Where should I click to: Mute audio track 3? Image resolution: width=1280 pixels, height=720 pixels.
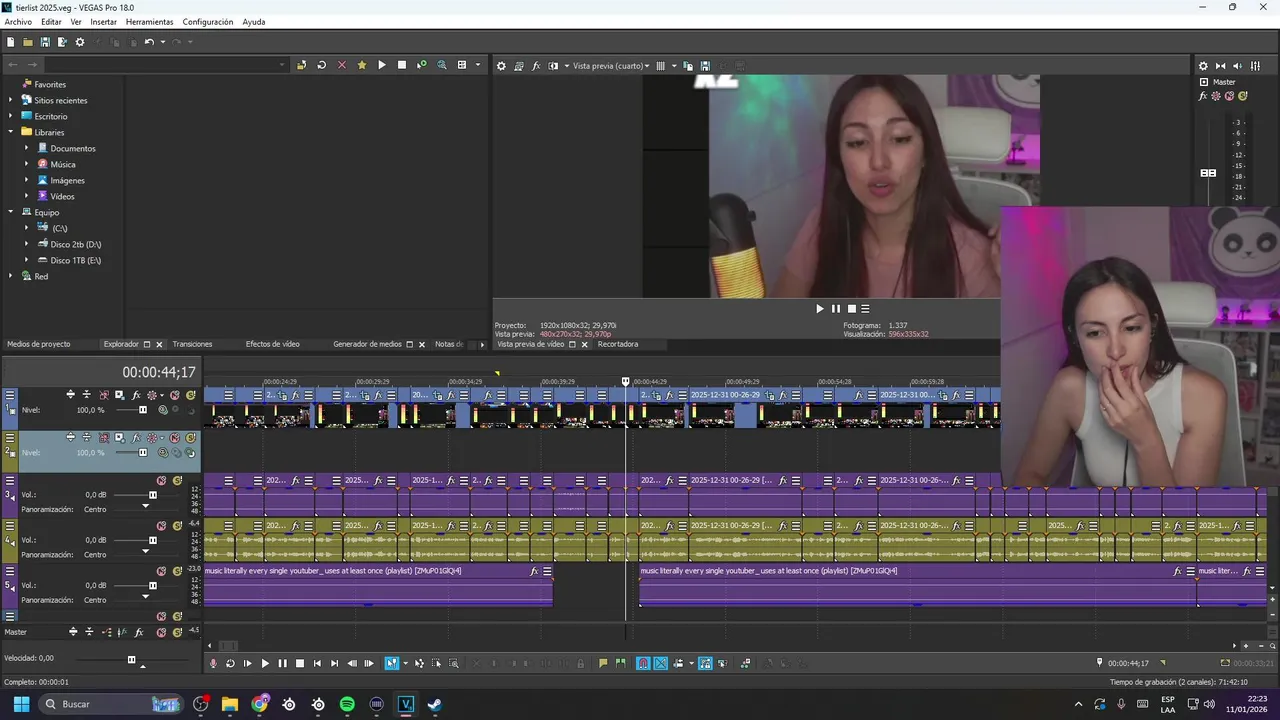tap(162, 481)
